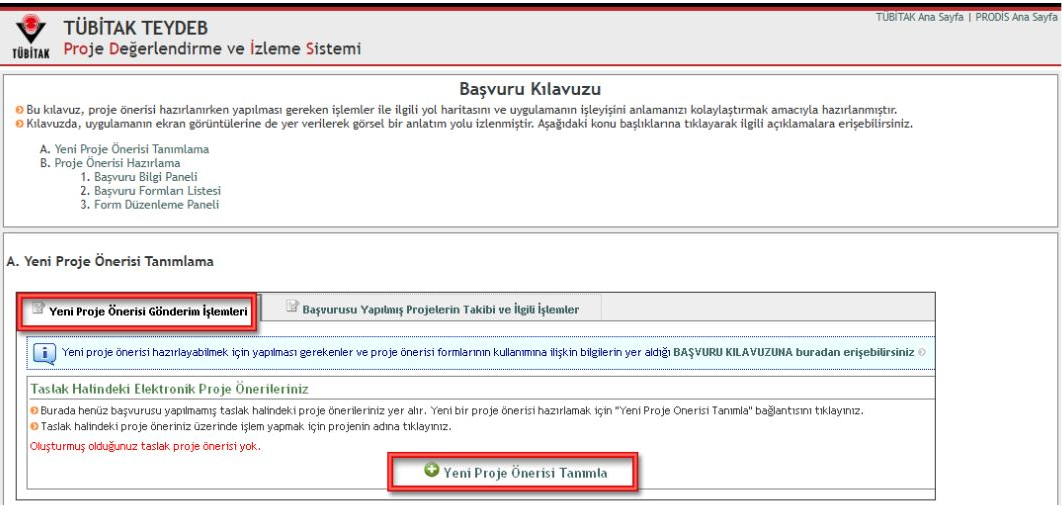Click the orange bullet before Taslak halindeki proje öneriniz
Viewport: 1062px width, 505px height.
click(x=35, y=427)
